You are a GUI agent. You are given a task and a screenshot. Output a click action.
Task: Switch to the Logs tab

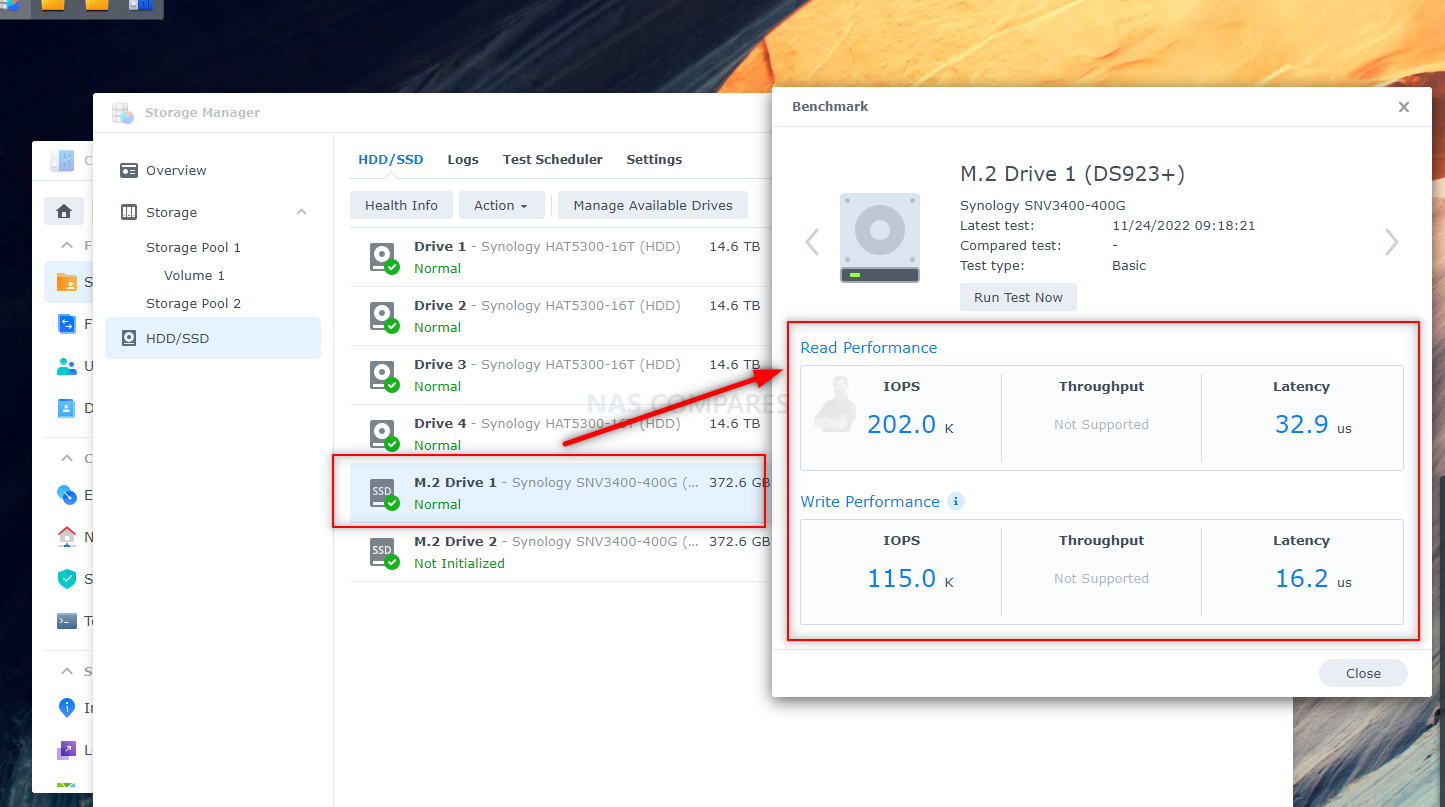(x=463, y=160)
